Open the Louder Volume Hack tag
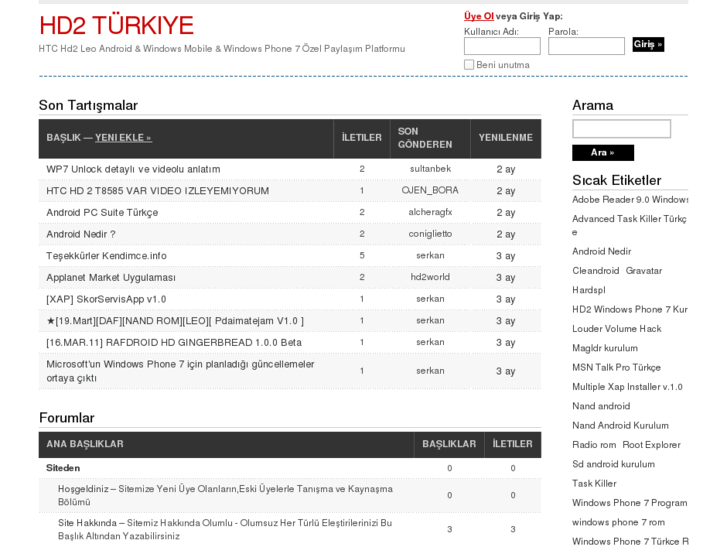Image resolution: width=727 pixels, height=545 pixels. pyautogui.click(x=617, y=329)
